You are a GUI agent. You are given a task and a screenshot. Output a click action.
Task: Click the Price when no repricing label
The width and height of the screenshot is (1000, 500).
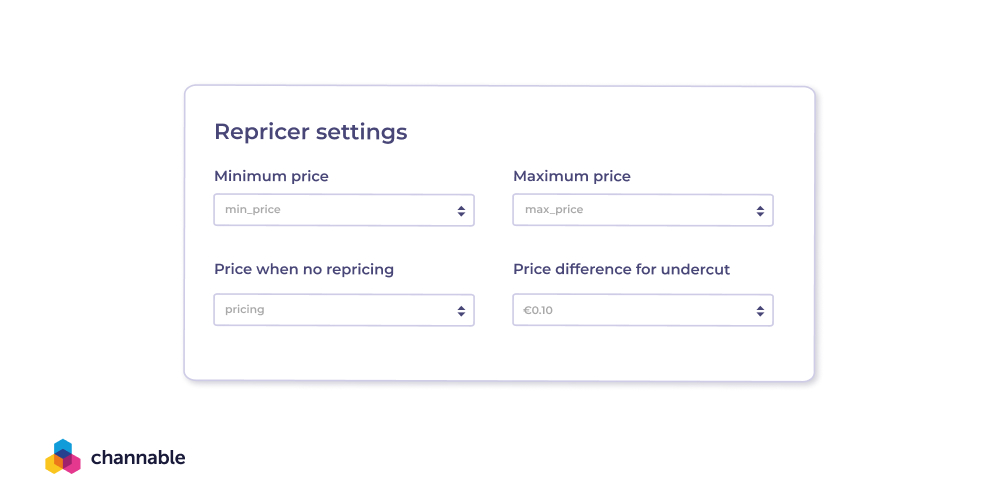pos(304,269)
